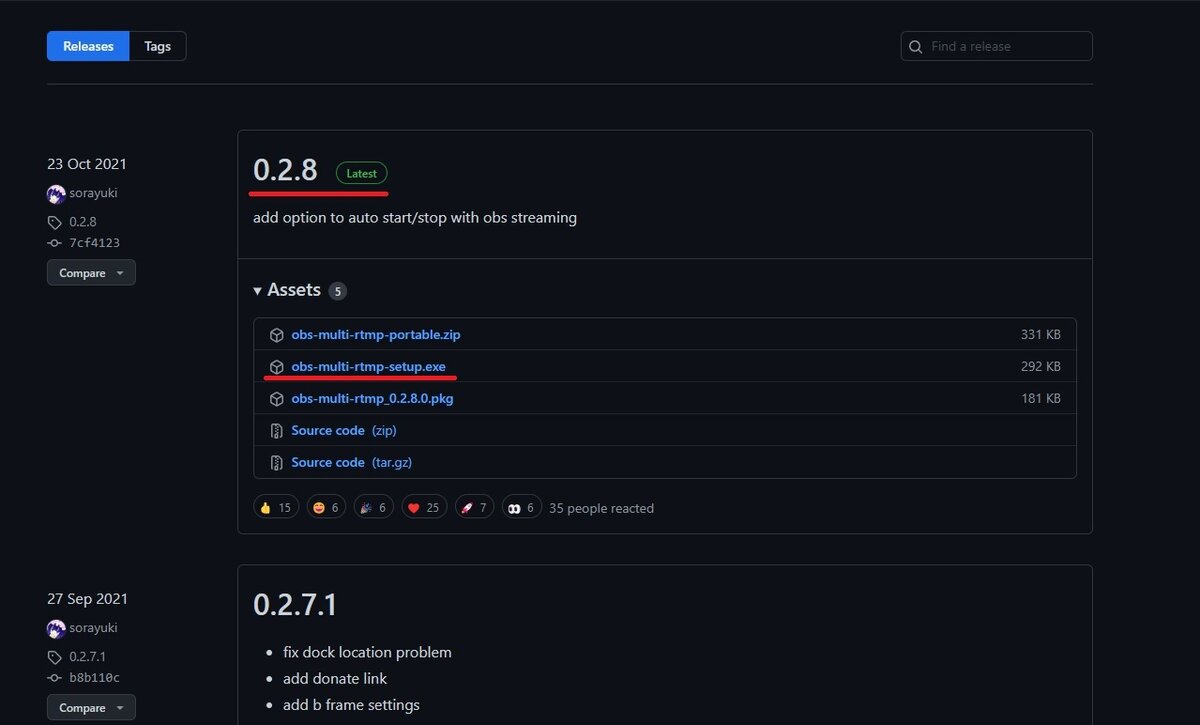Download Source code (zip)
Screen dimensions: 1200x725
tap(344, 431)
